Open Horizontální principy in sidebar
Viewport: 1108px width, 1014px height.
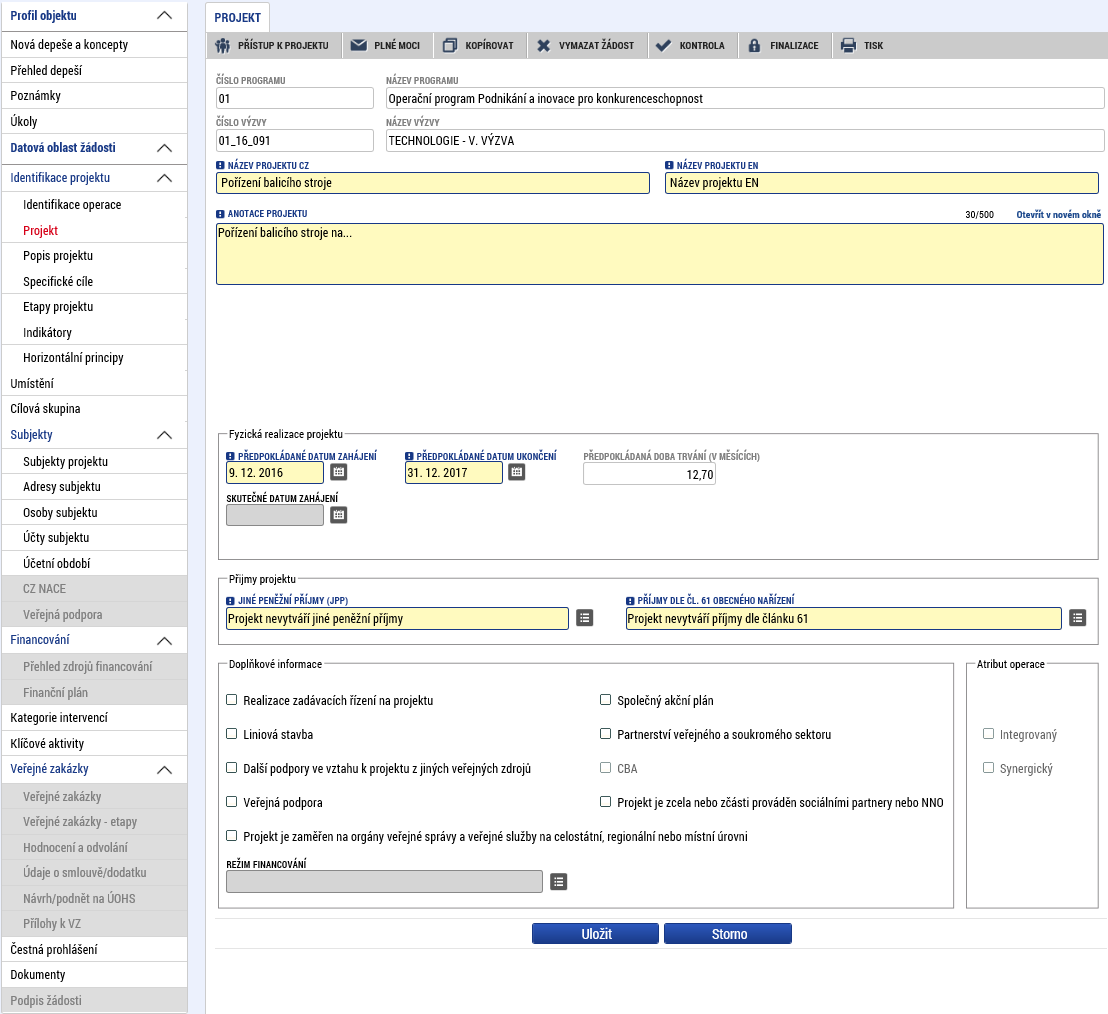click(94, 358)
